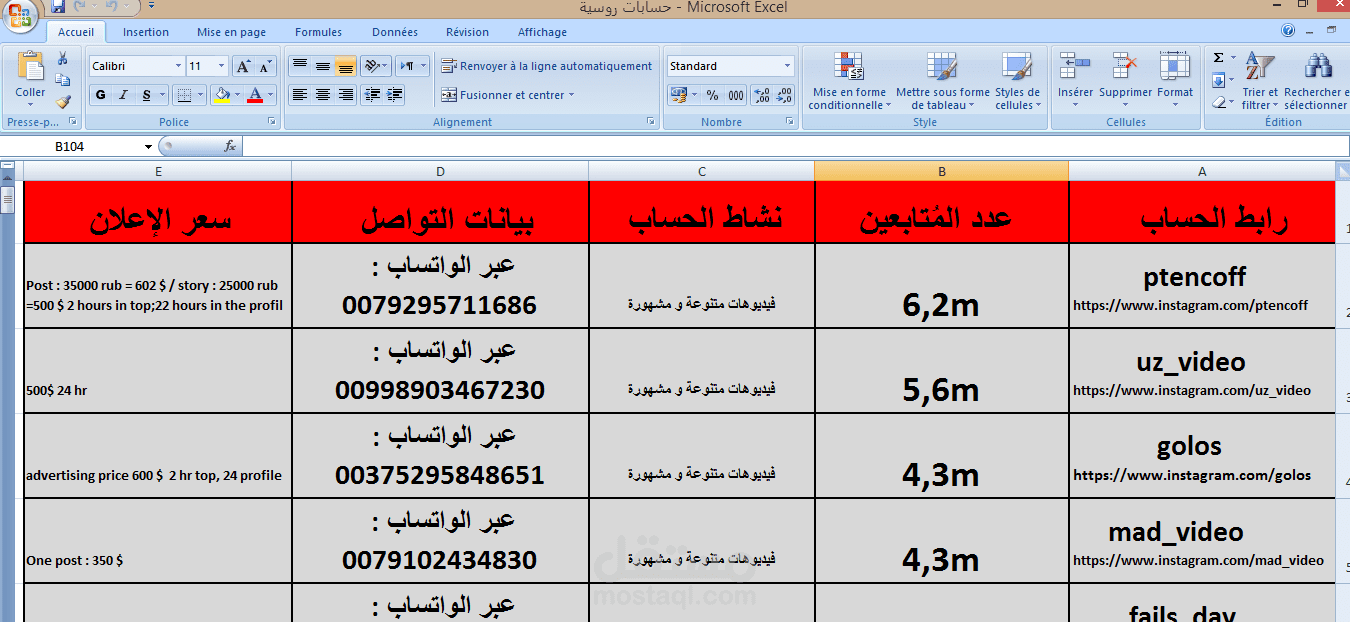
Task: Switch to the Insertion tab
Action: tap(146, 32)
